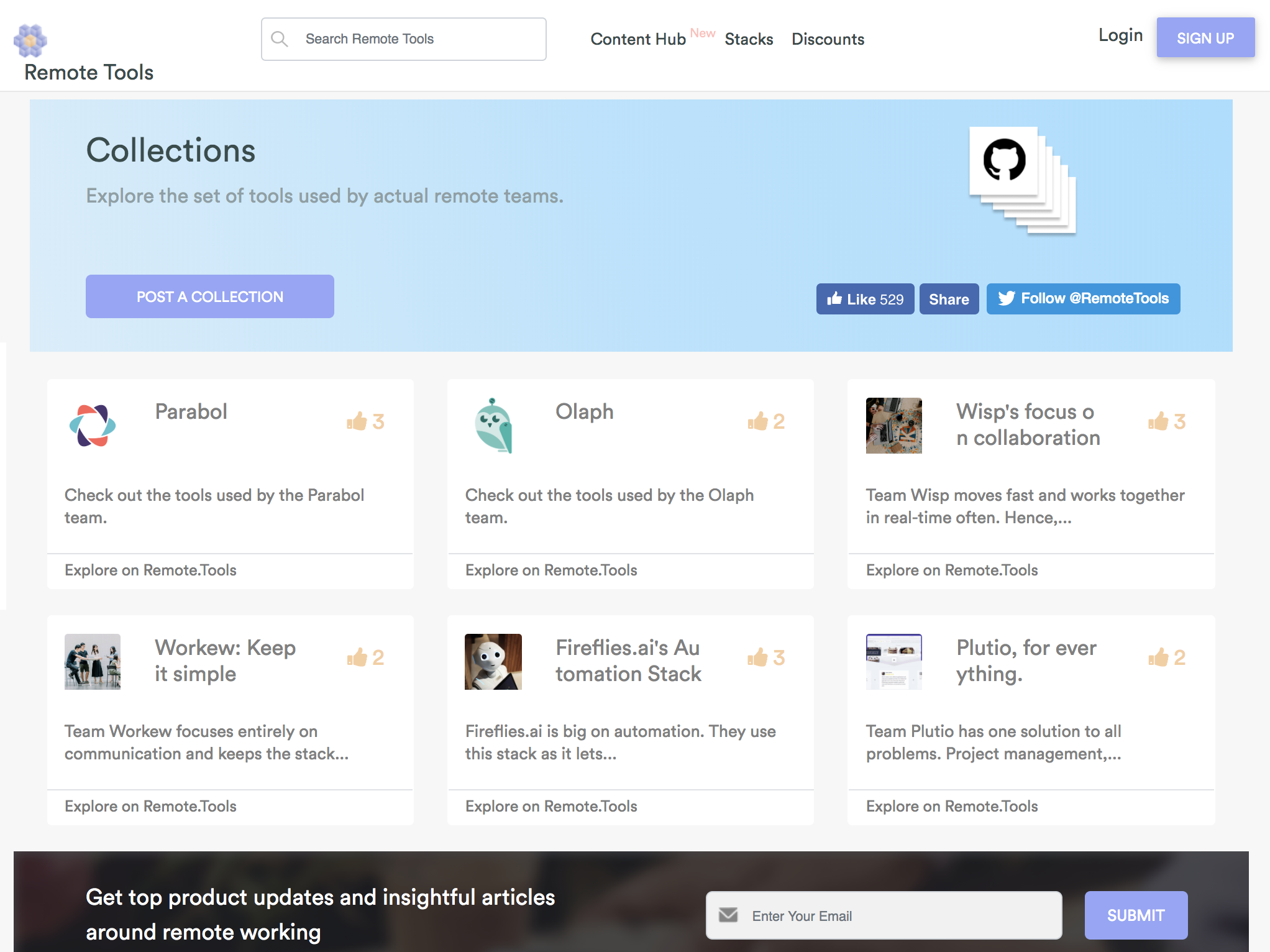
Task: Click the Parabol logo icon
Action: click(93, 426)
